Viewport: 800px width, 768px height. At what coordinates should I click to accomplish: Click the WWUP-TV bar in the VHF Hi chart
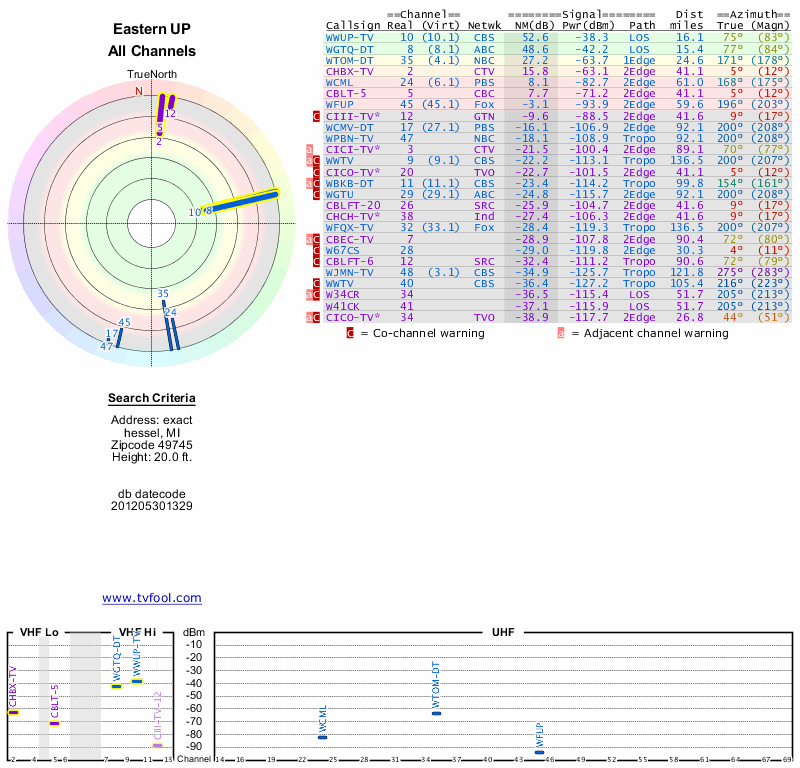coord(137,681)
